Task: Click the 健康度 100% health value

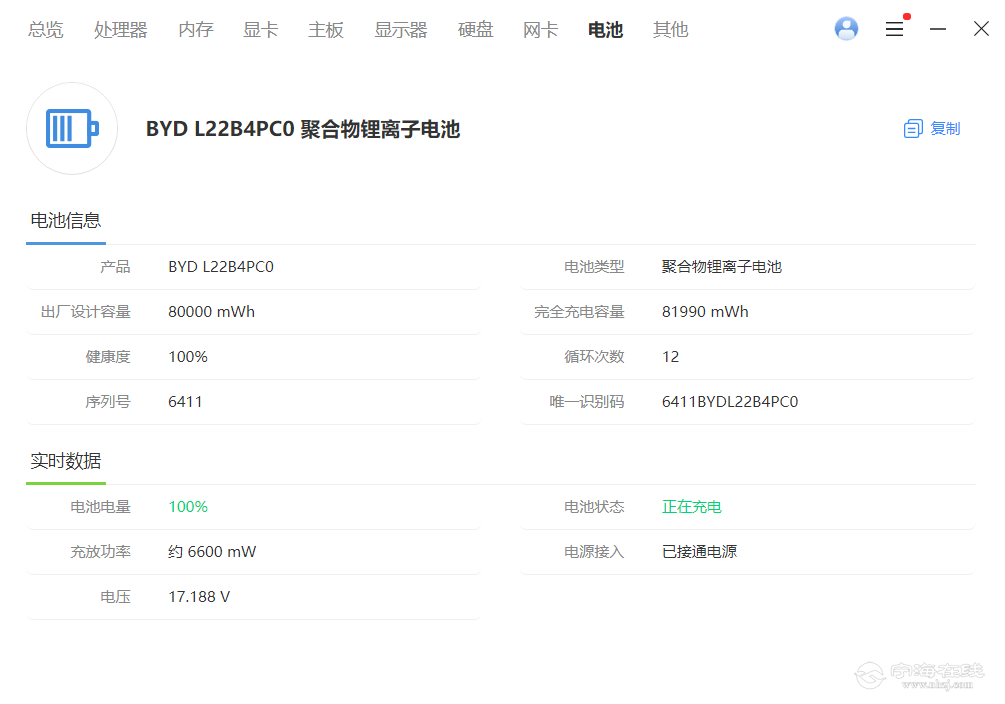Action: coord(188,356)
